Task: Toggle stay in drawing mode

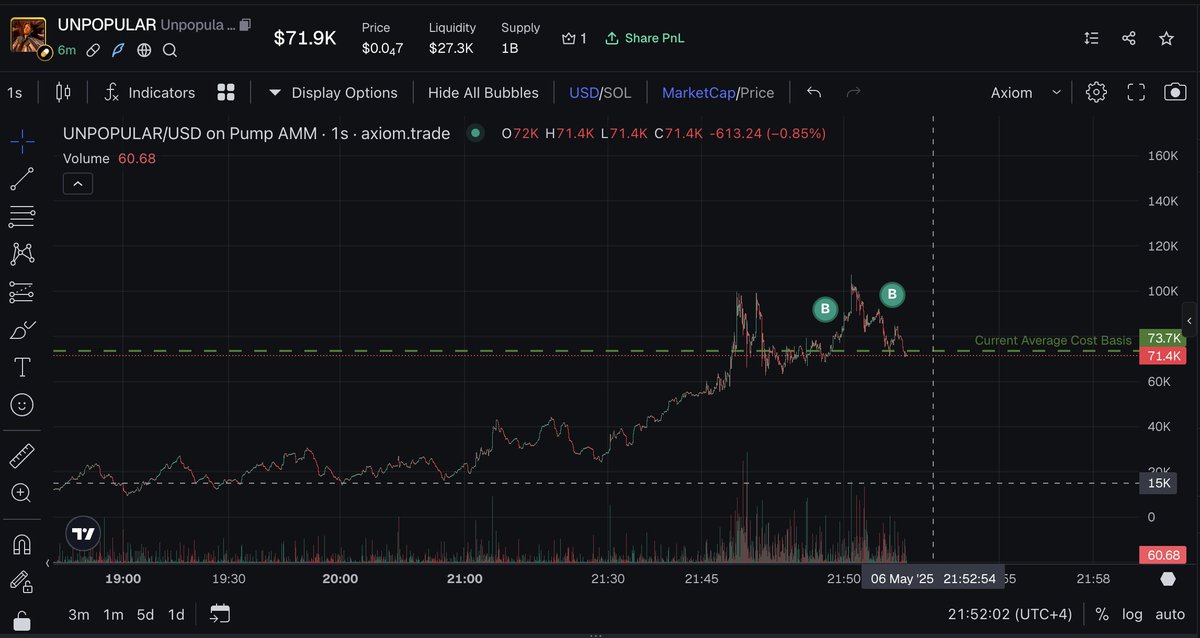Action: pos(22,582)
